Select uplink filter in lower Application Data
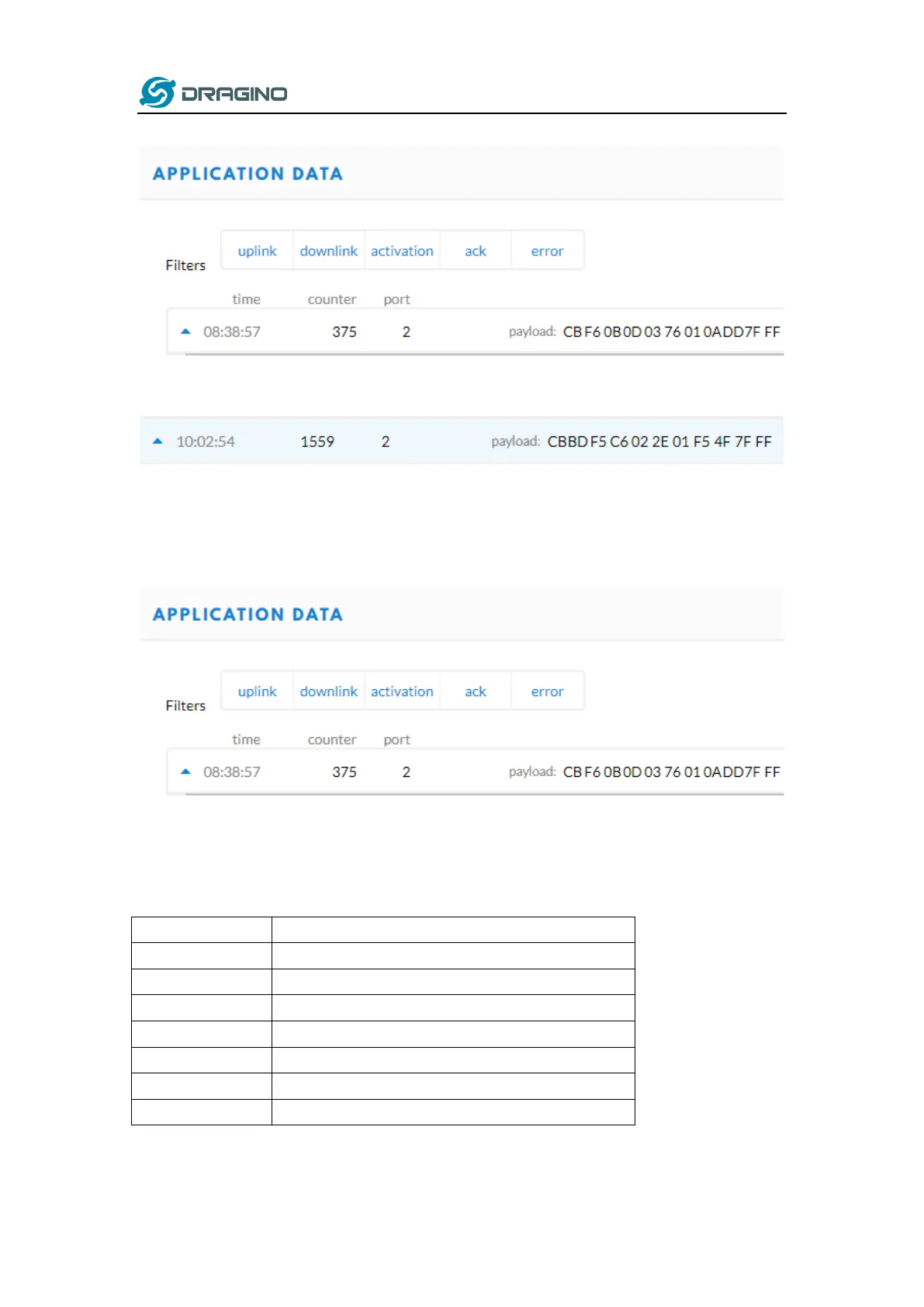924x1307 pixels. [258, 691]
